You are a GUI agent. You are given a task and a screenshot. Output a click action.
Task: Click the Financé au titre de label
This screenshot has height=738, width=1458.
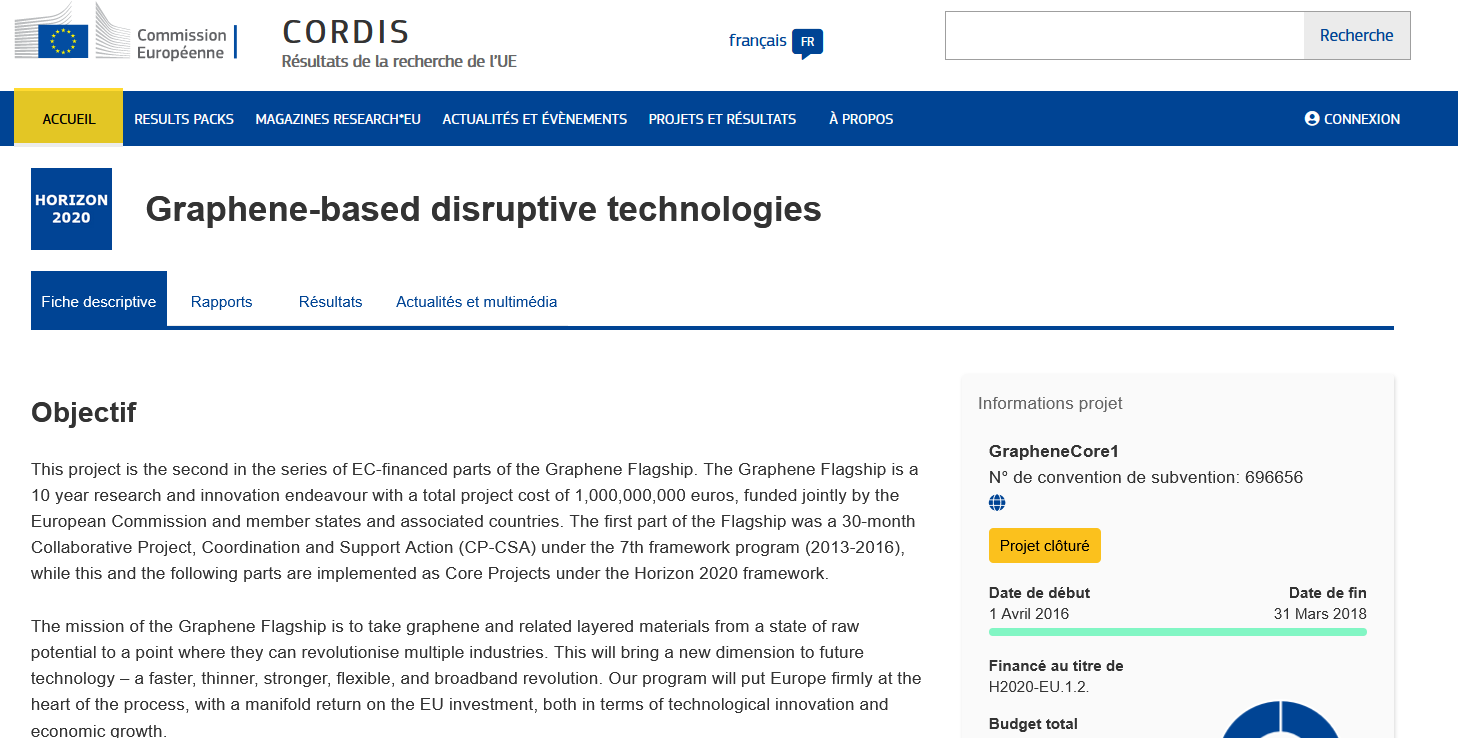1056,666
